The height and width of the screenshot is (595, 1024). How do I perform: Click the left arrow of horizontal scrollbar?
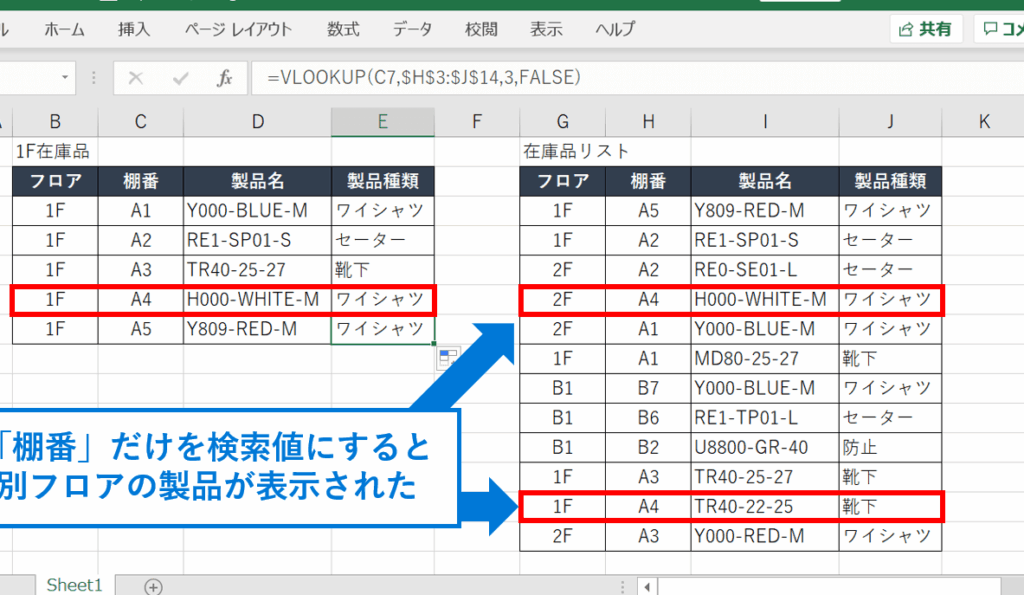(648, 586)
